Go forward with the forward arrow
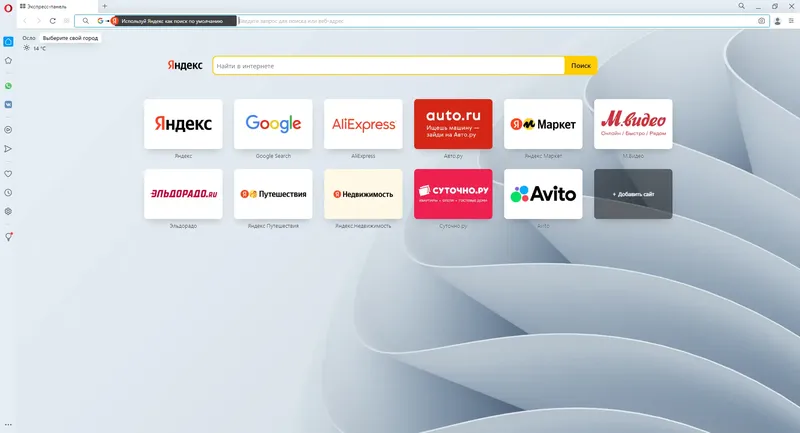Viewport: 800px width, 433px height. click(38, 21)
